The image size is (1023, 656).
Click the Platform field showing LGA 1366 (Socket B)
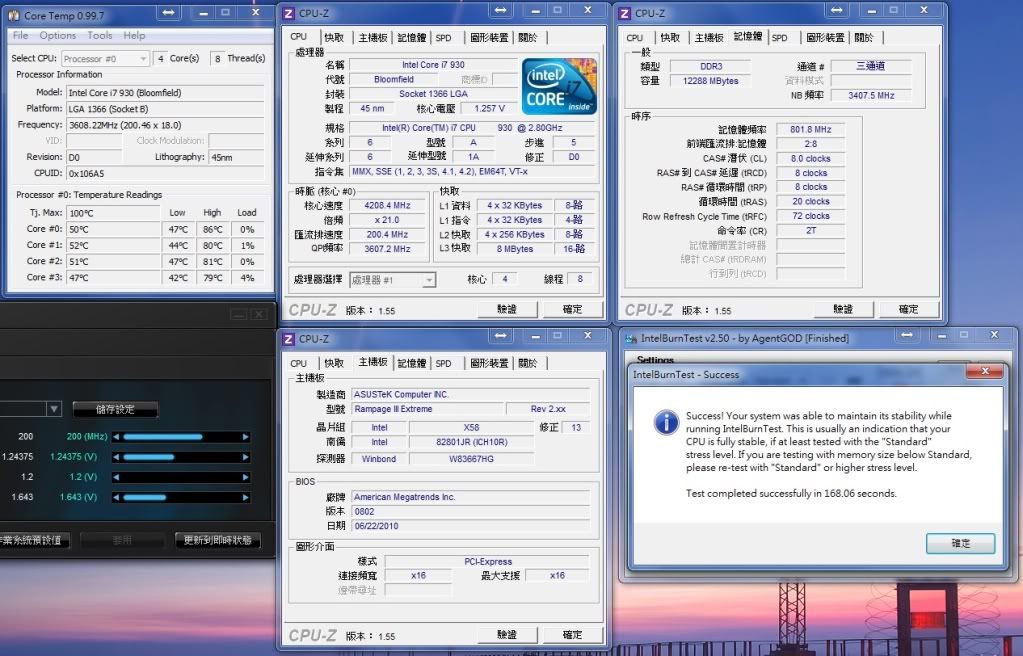pyautogui.click(x=166, y=109)
